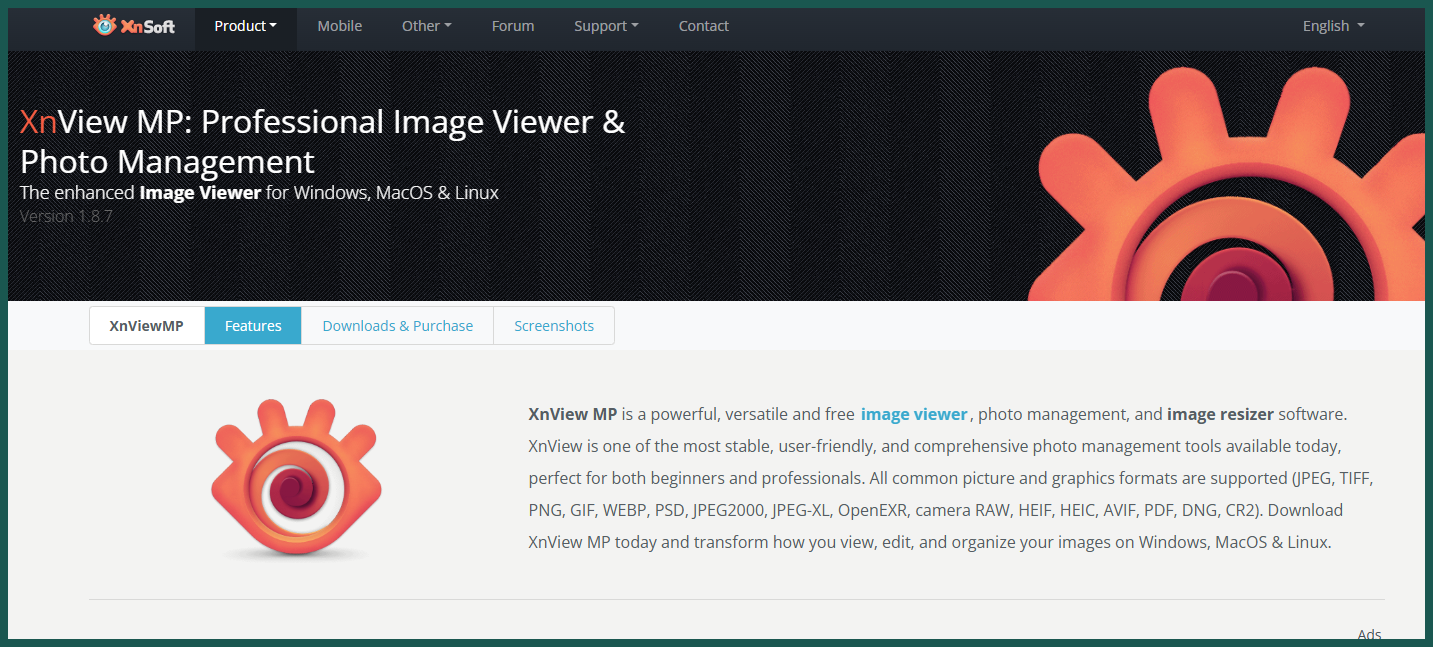Select the XnViewMP tab
This screenshot has height=647, width=1433.
click(147, 326)
